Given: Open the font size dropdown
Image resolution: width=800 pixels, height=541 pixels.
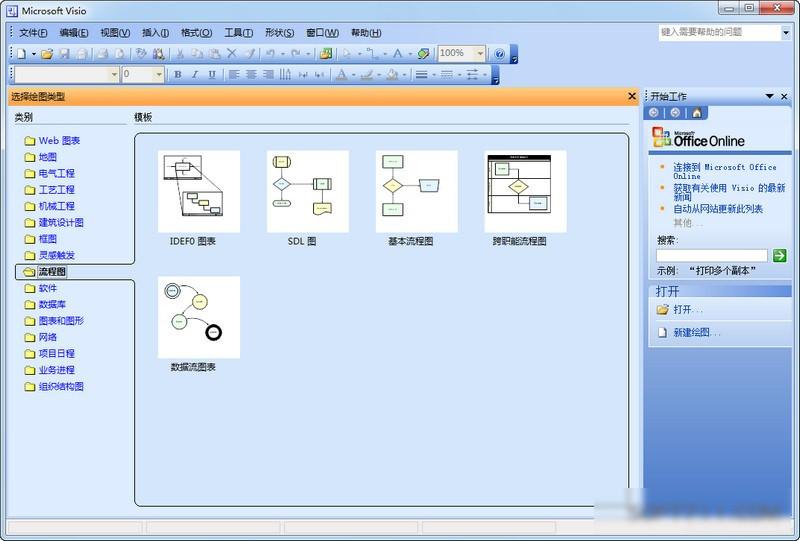Looking at the screenshot, I should click(x=159, y=75).
